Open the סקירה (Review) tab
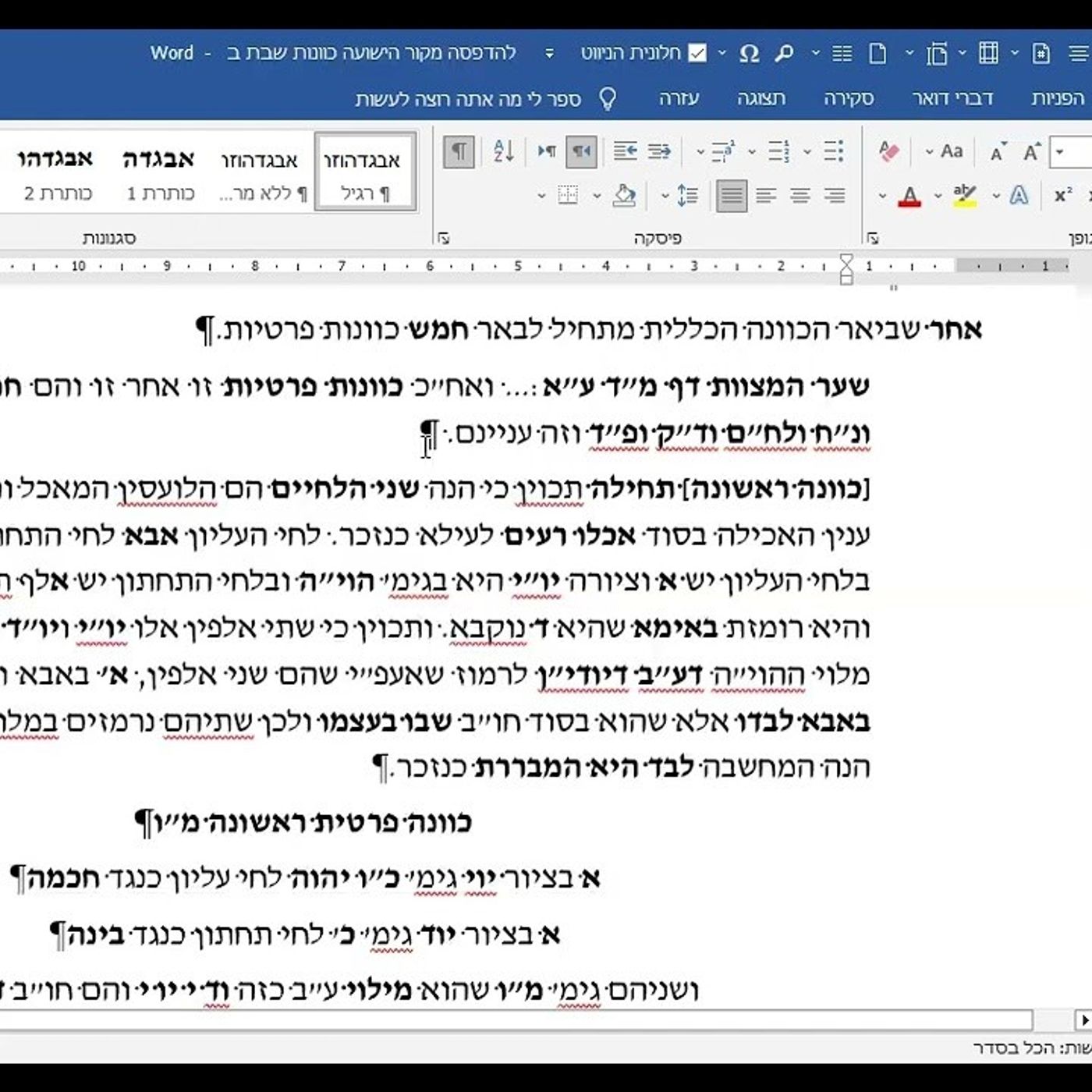1092x1092 pixels. tap(849, 98)
